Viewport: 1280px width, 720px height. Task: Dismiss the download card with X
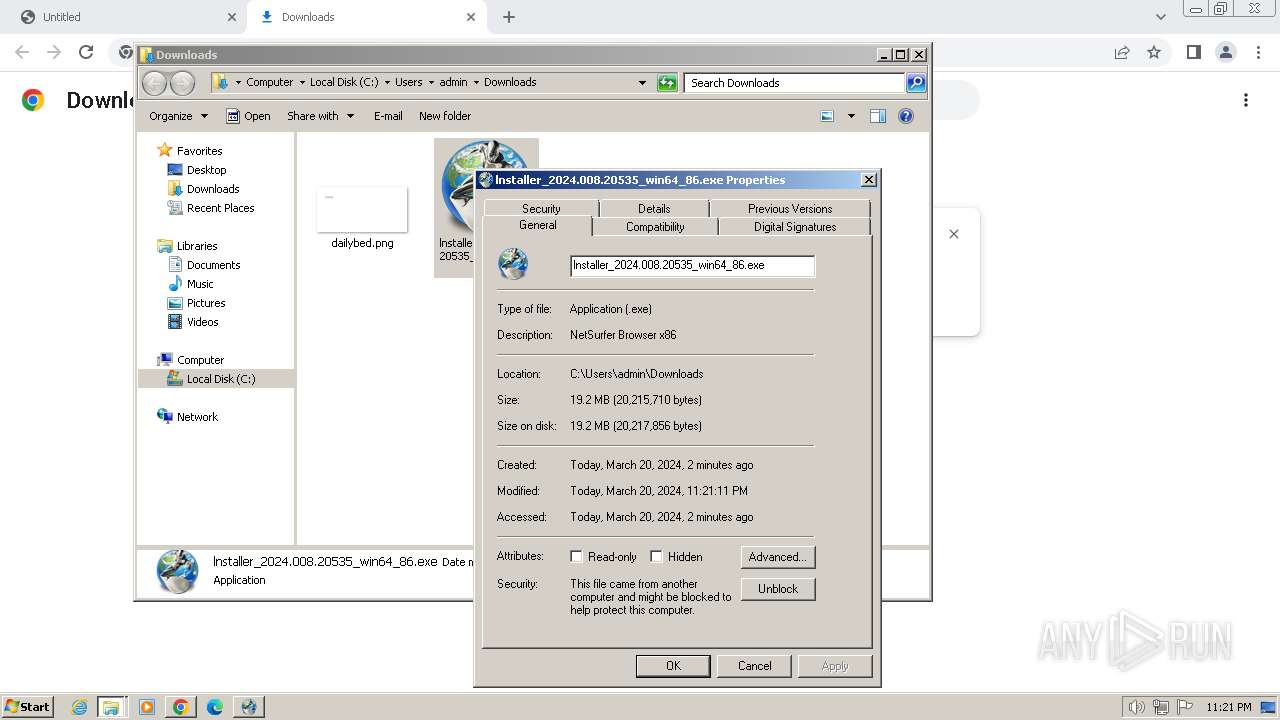954,234
